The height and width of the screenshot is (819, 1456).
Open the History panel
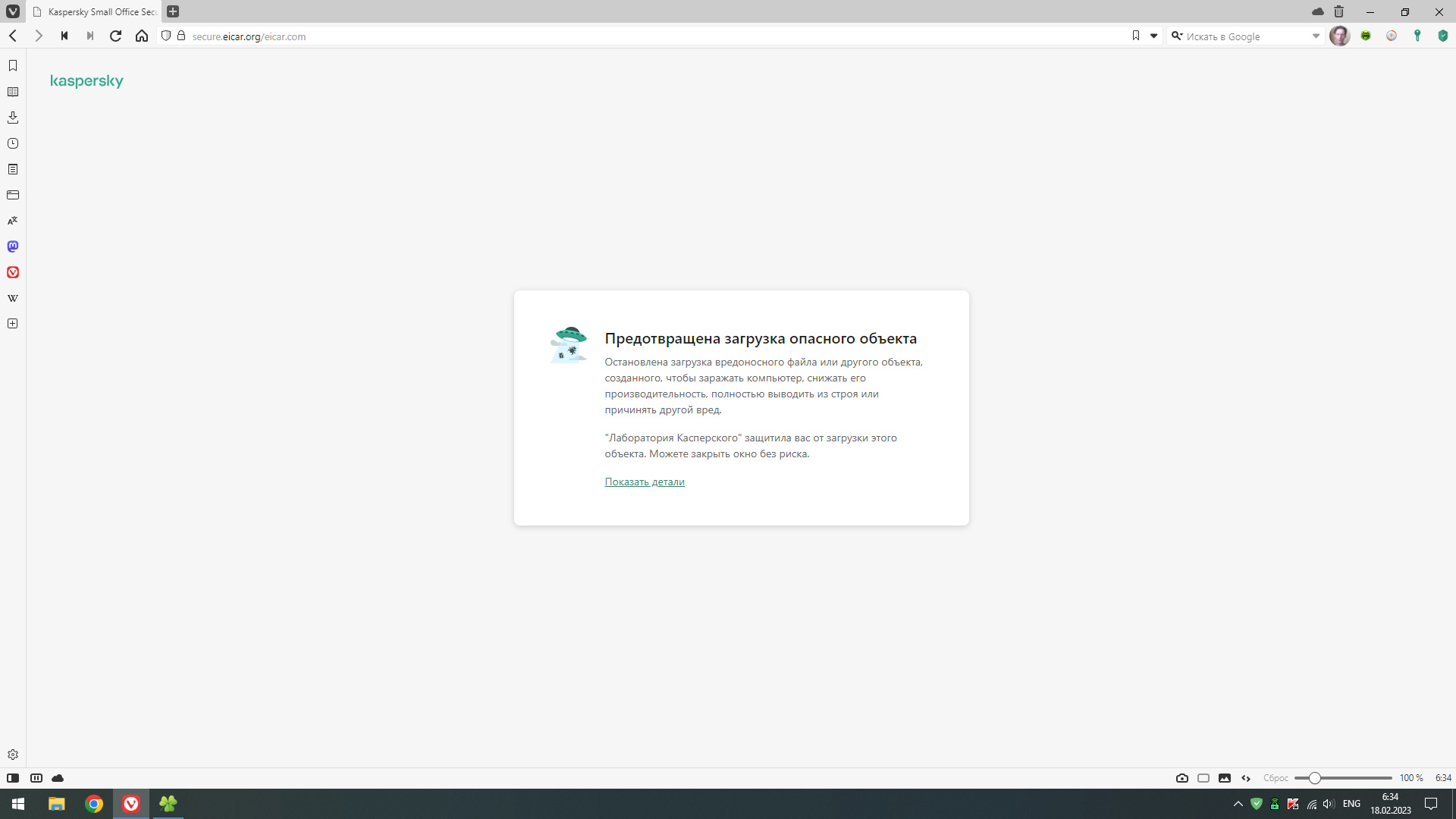click(x=13, y=143)
